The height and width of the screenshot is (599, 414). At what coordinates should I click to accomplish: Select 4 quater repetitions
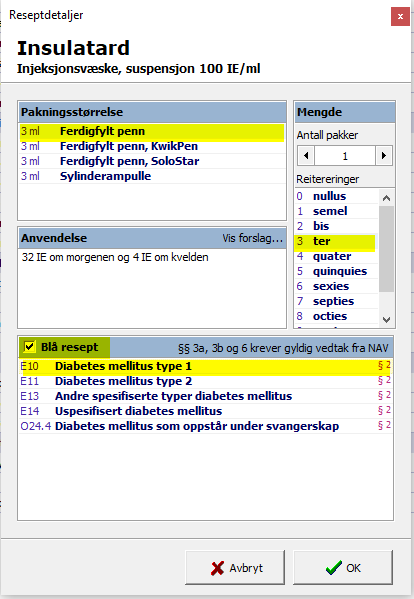click(x=336, y=256)
